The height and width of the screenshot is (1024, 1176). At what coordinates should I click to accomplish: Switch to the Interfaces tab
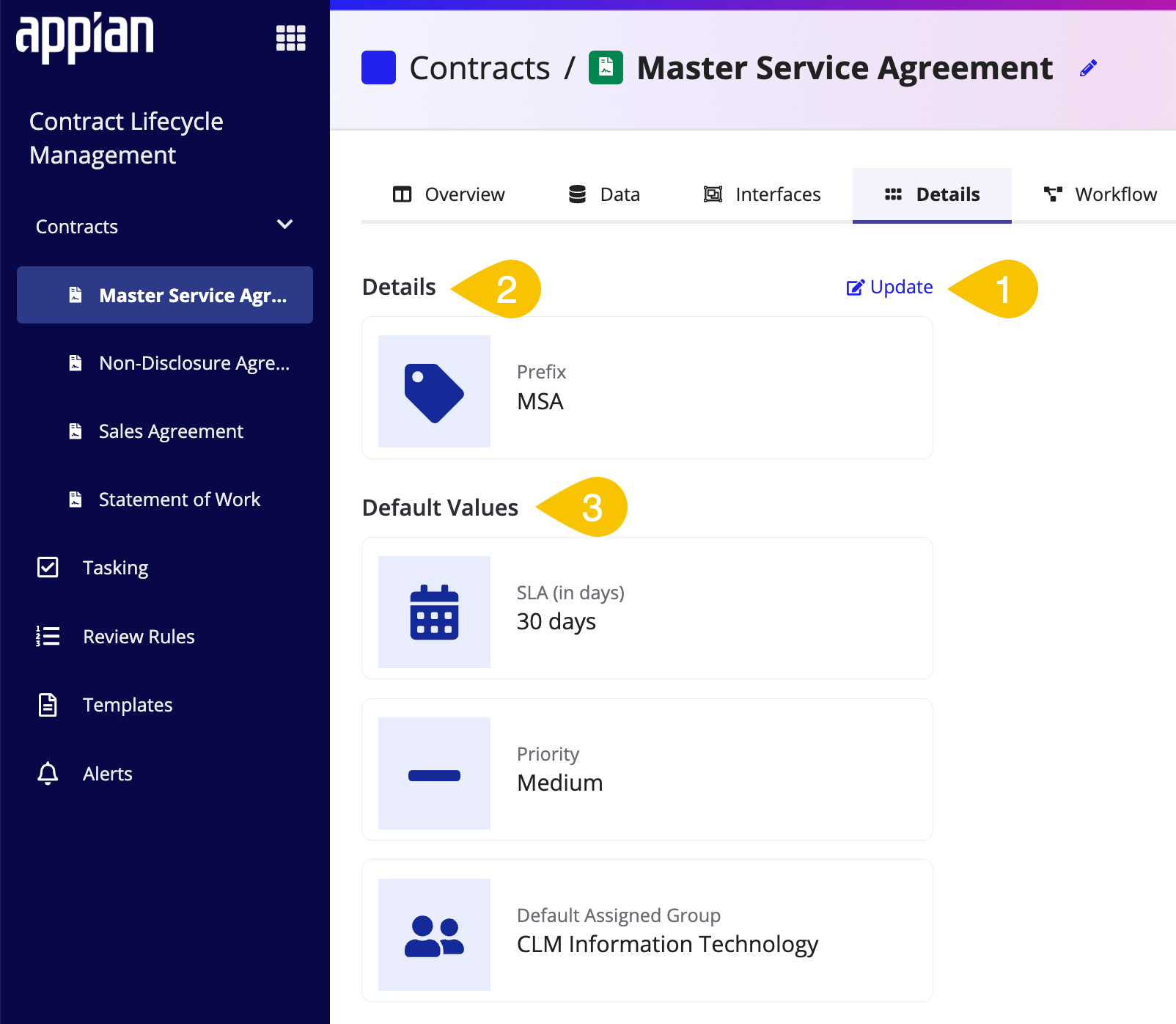click(762, 194)
